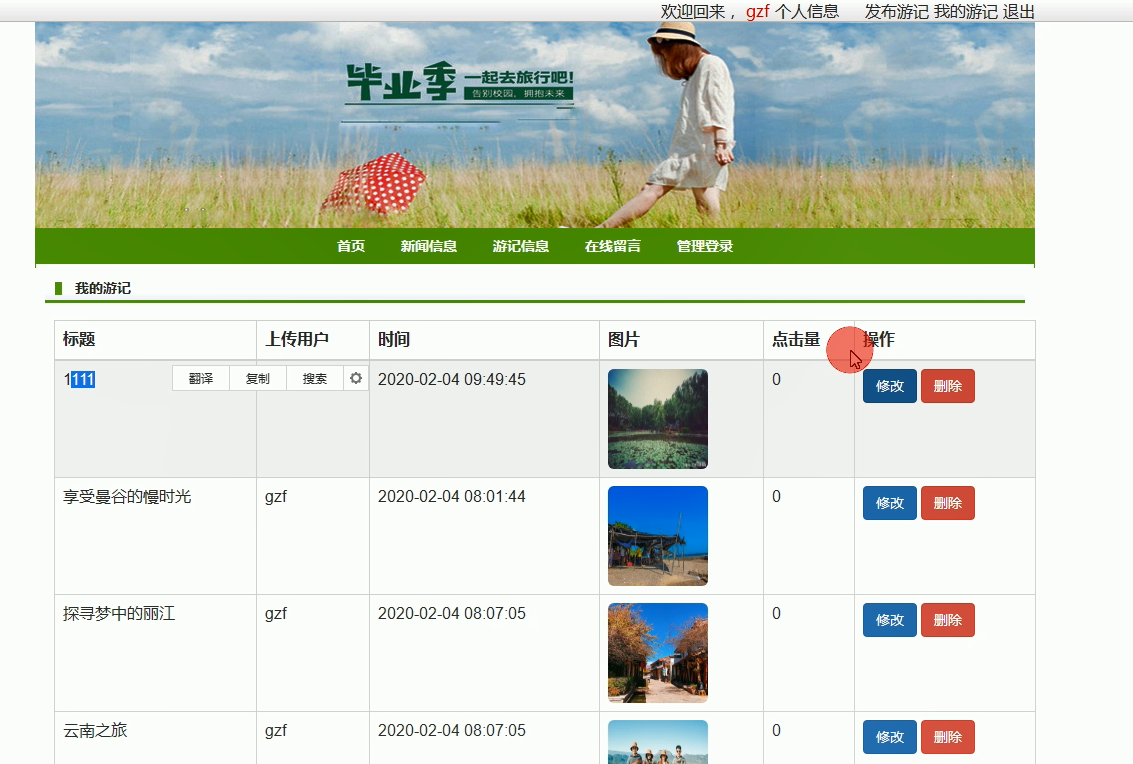Open old town street thumbnail for 探寻梦中的丽江
This screenshot has width=1133, height=764.
pos(658,653)
